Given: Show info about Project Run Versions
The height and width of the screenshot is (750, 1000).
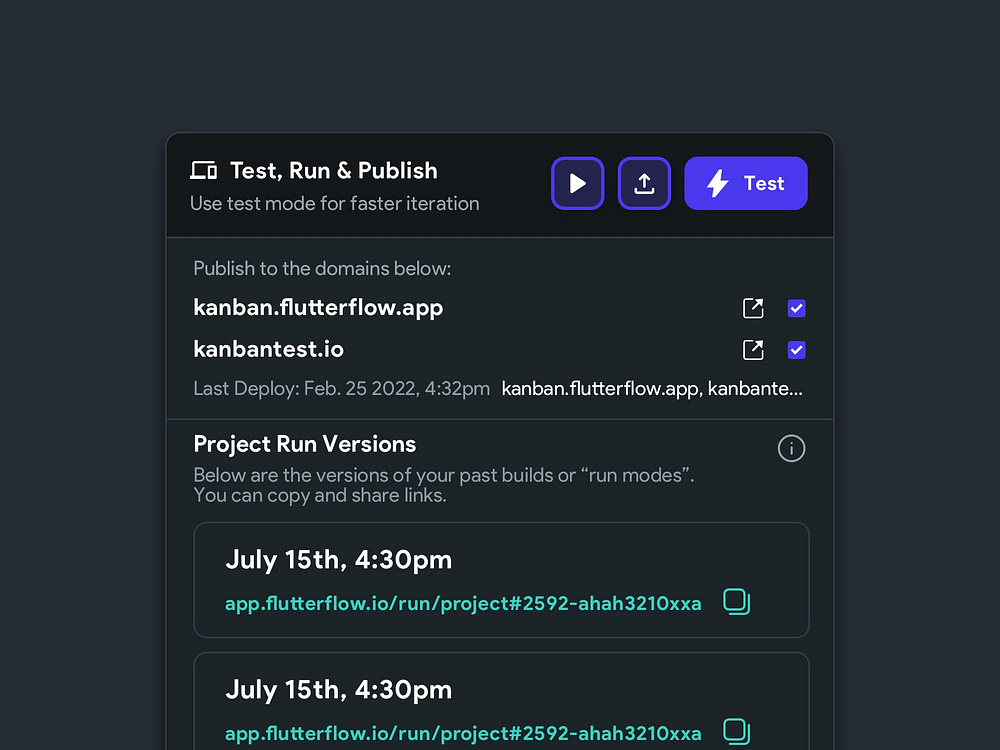Looking at the screenshot, I should click(791, 448).
